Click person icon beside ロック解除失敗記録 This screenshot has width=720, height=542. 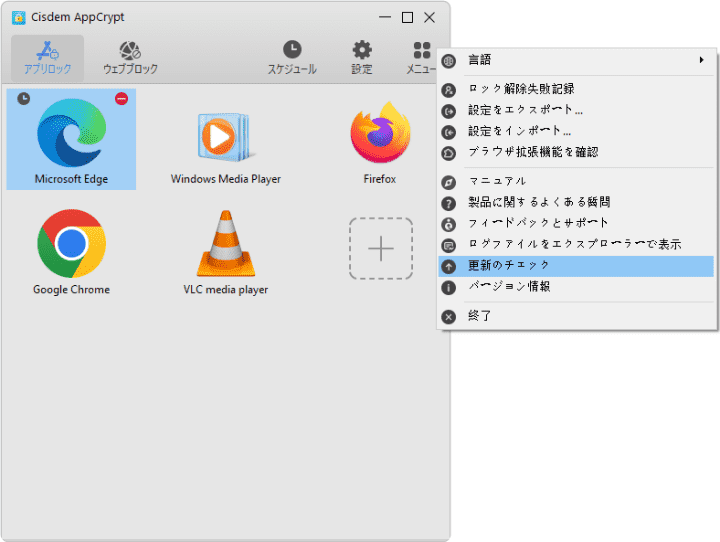(x=449, y=90)
